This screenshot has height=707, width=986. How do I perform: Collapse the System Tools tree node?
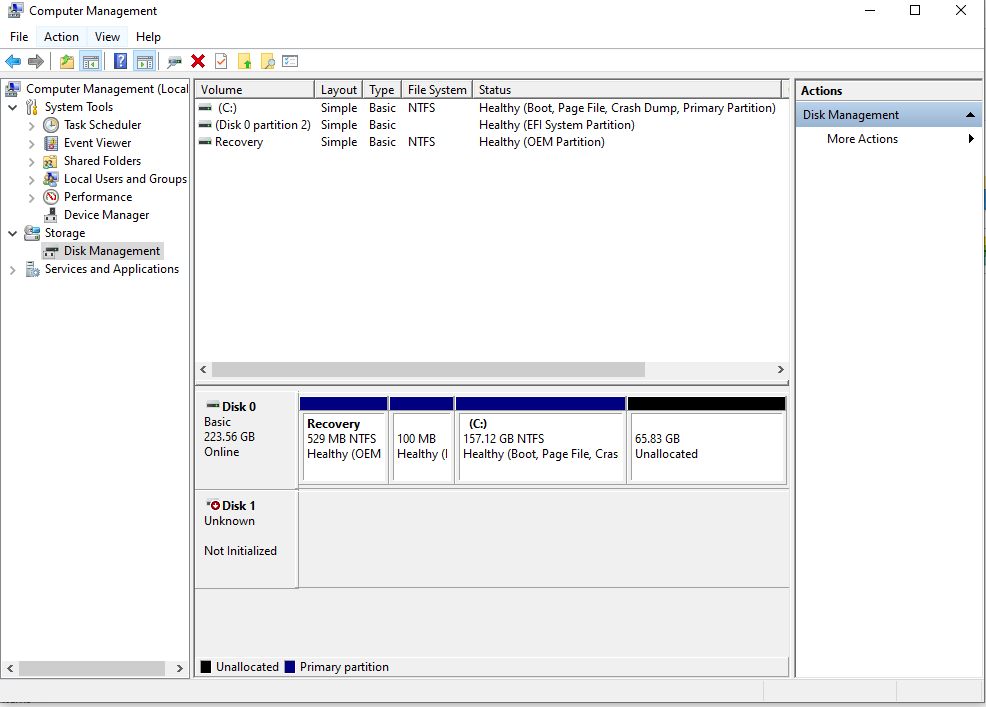(12, 108)
